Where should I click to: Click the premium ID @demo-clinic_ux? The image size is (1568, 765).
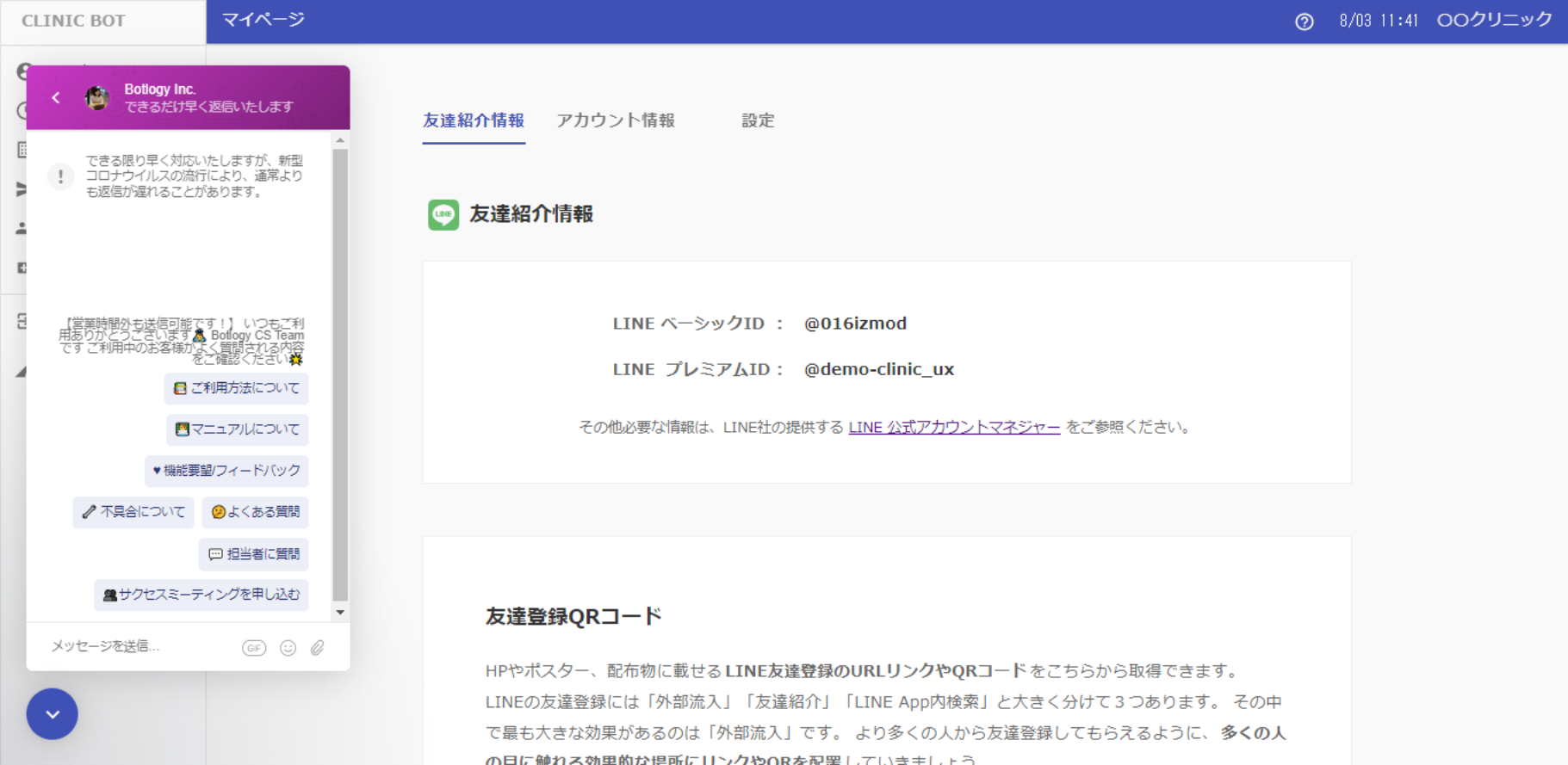[879, 369]
